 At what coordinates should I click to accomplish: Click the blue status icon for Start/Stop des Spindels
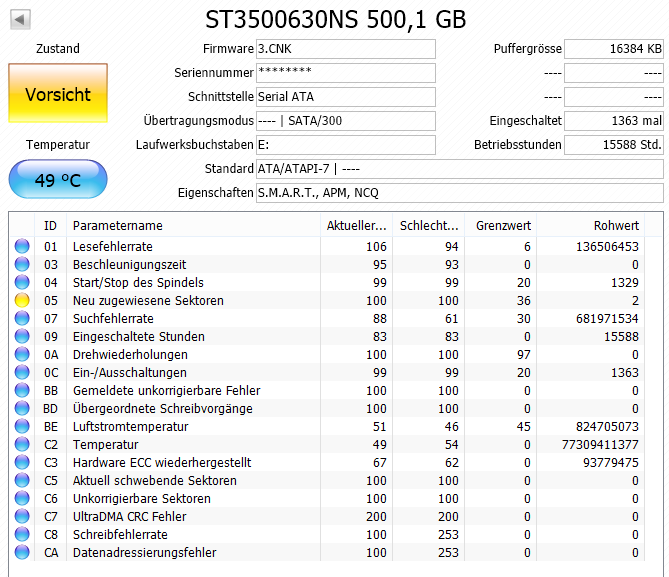pyautogui.click(x=22, y=282)
